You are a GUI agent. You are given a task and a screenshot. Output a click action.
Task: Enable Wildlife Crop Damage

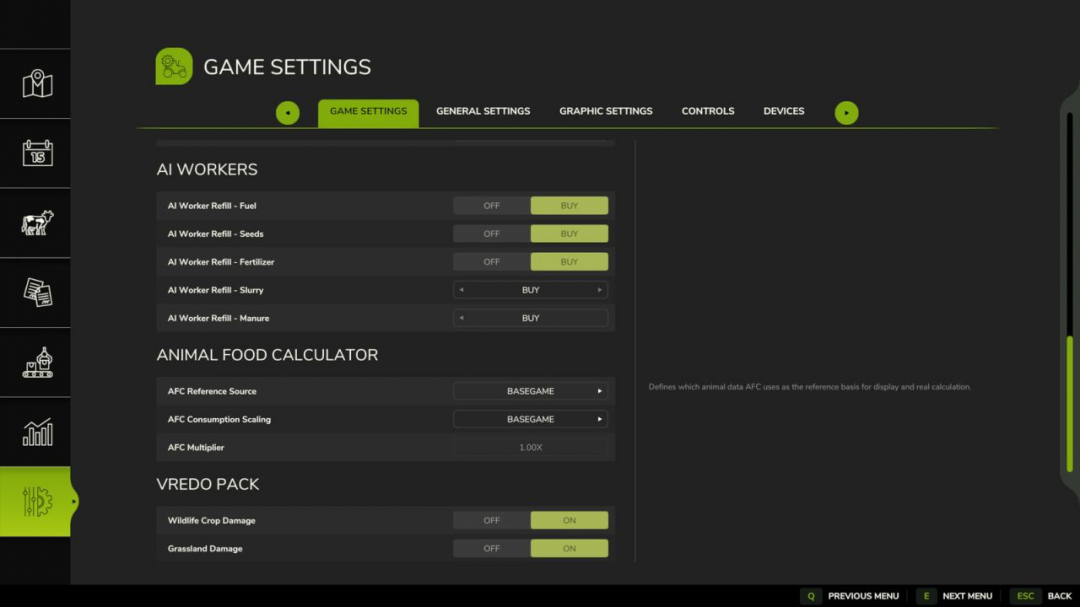569,520
